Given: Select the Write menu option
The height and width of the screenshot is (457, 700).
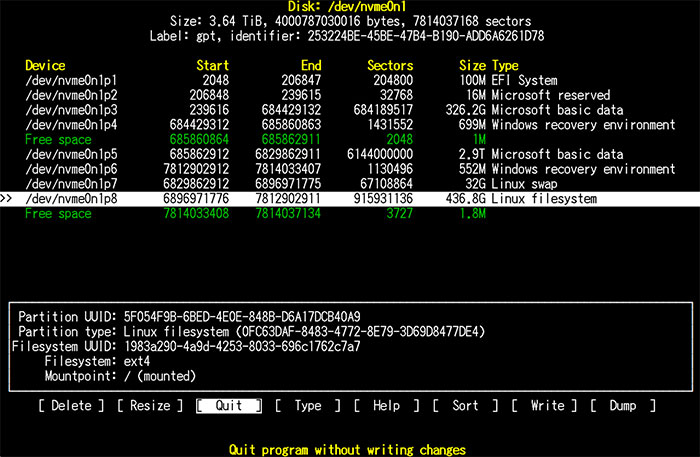Looking at the screenshot, I should pos(544,406).
